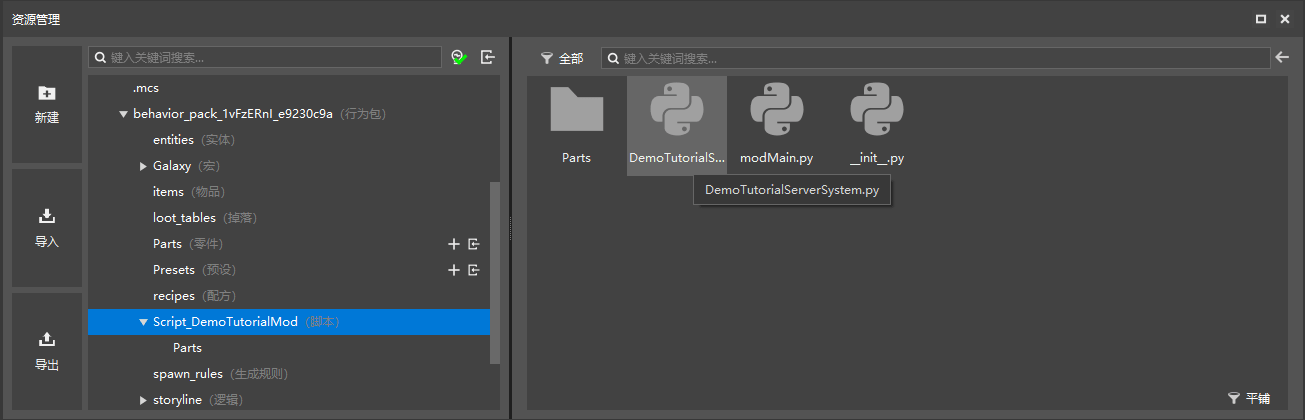Click the 资源管理 panel title

(x=35, y=18)
